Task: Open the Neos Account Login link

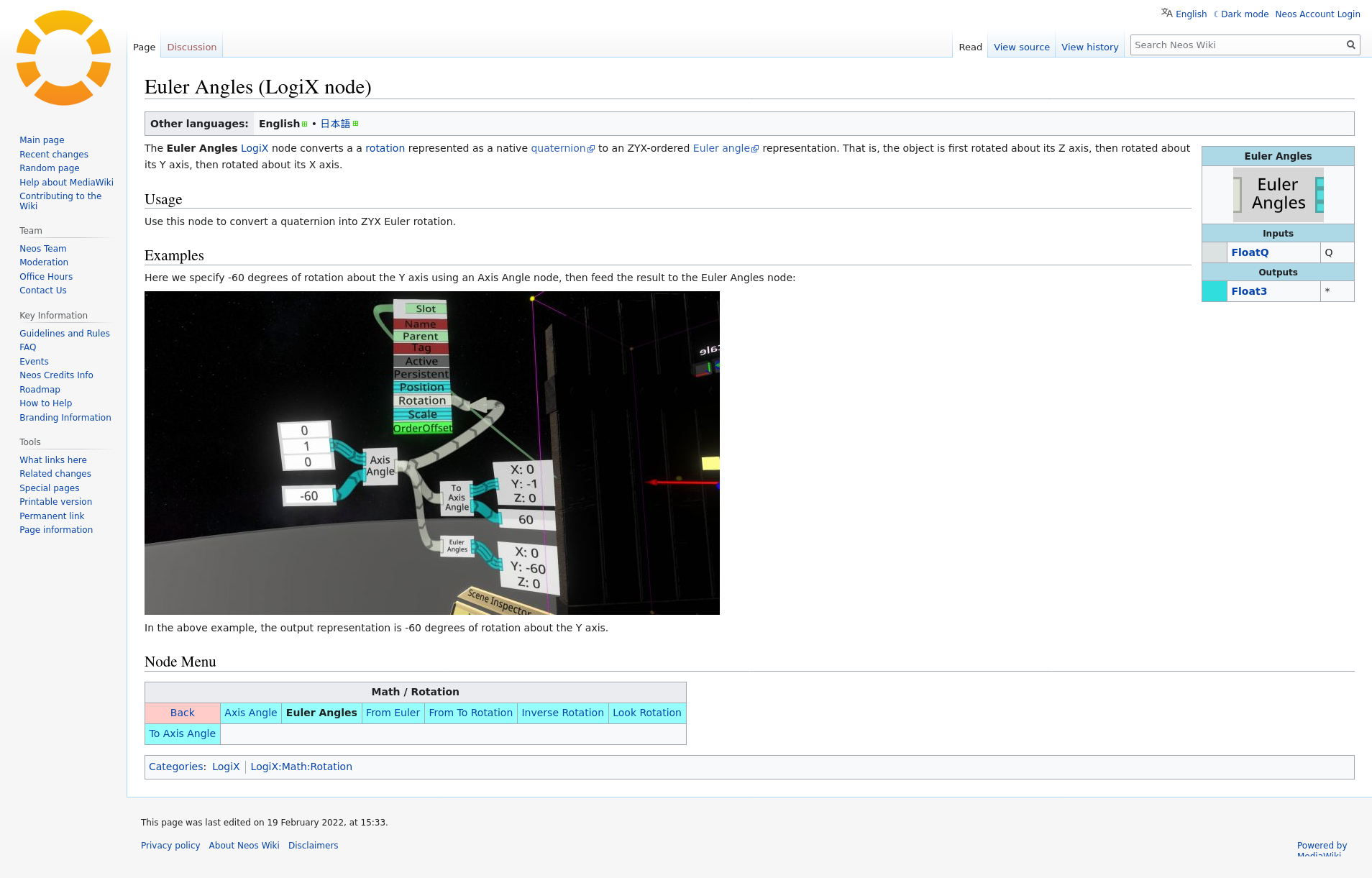Action: tap(1317, 14)
